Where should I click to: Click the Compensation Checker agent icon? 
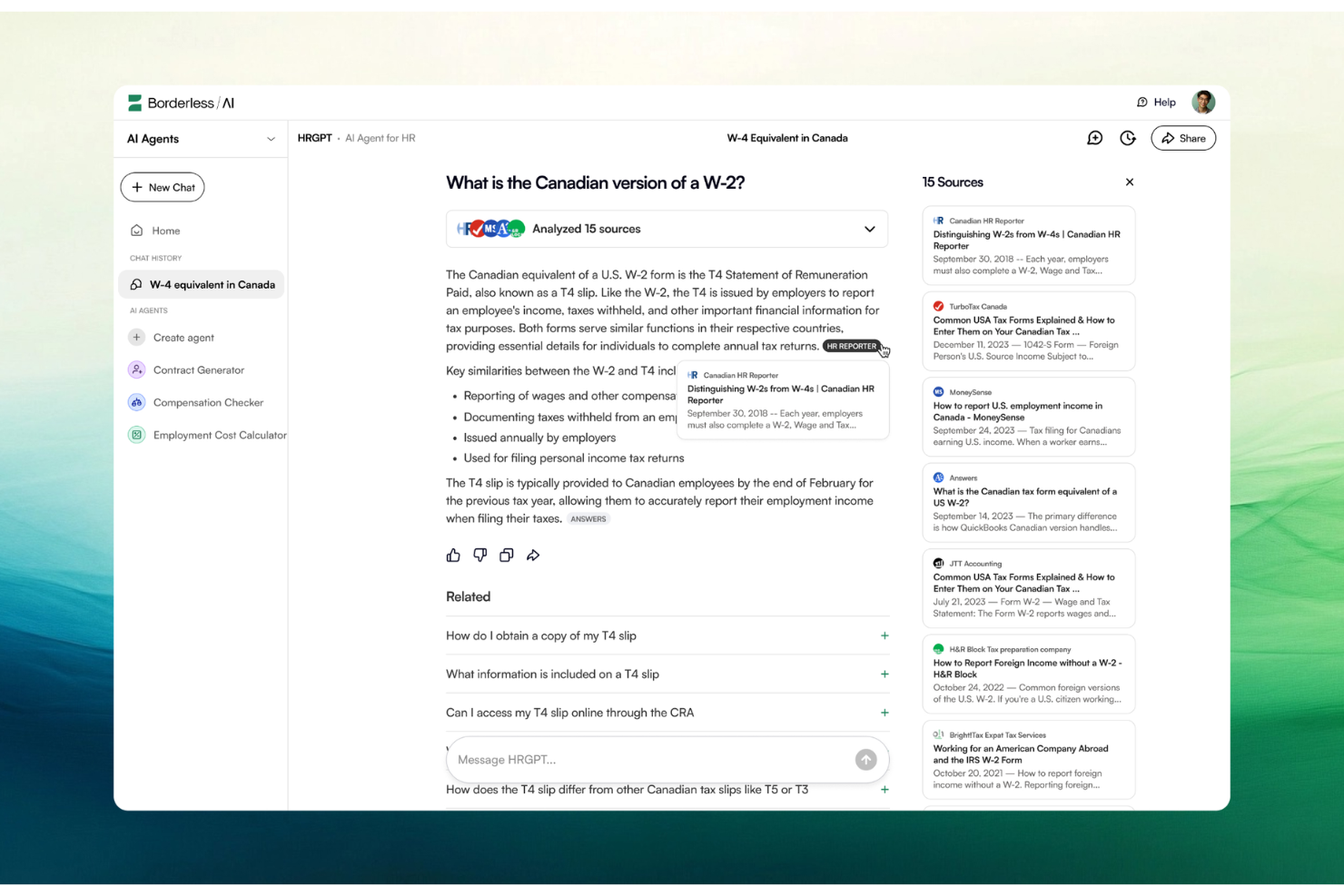pyautogui.click(x=136, y=403)
